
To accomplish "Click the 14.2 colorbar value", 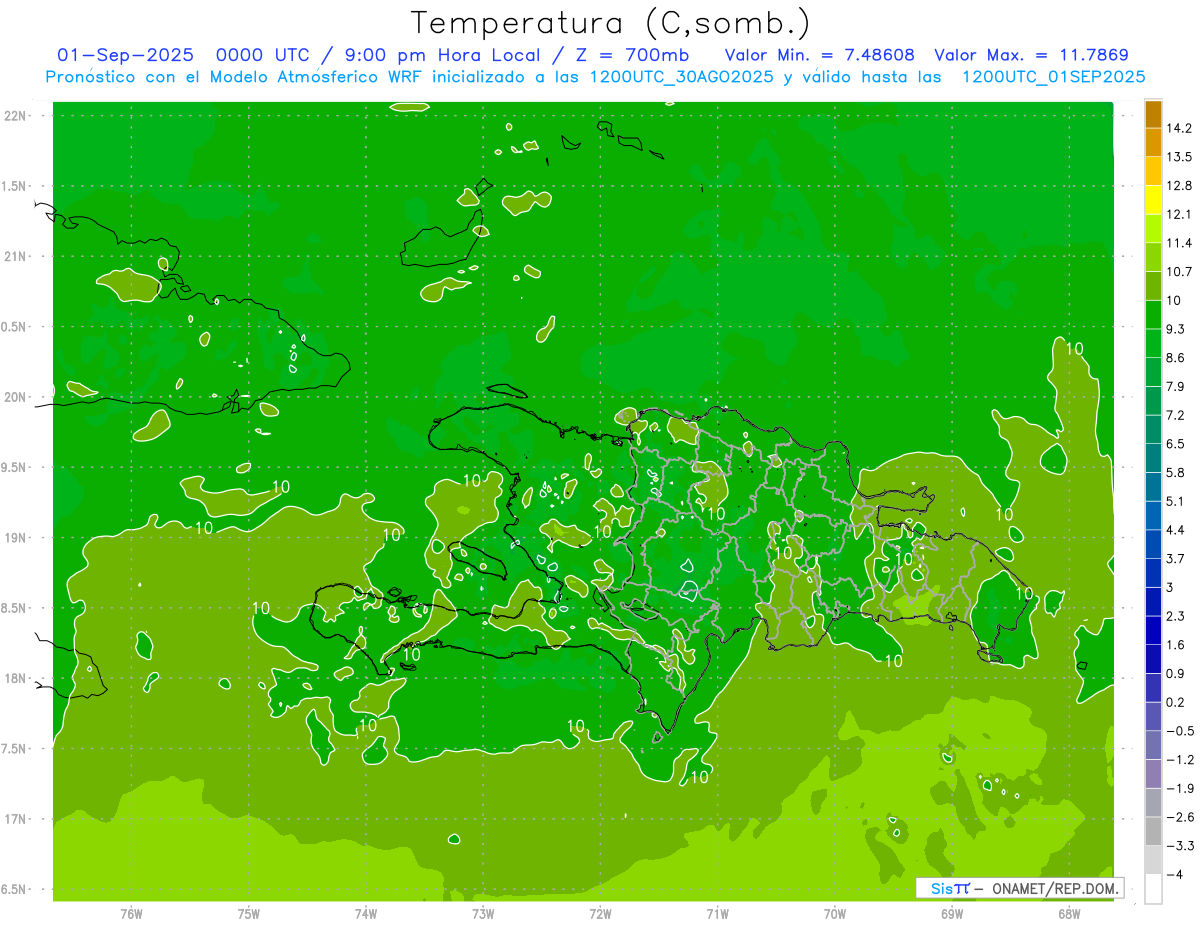I will 1179,128.
